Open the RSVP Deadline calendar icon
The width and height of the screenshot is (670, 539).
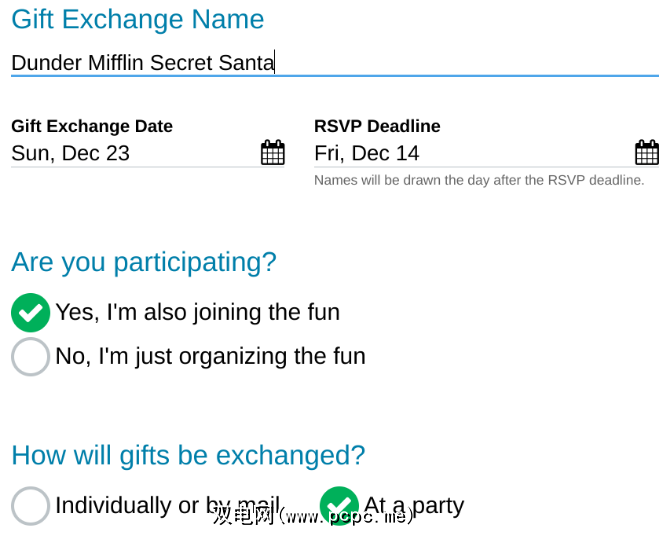647,153
